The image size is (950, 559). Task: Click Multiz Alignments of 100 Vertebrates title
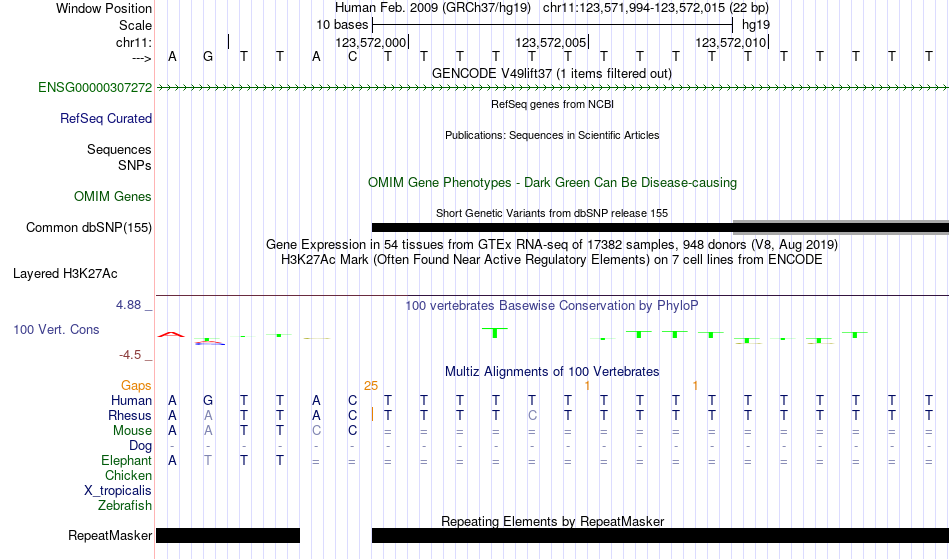(552, 371)
